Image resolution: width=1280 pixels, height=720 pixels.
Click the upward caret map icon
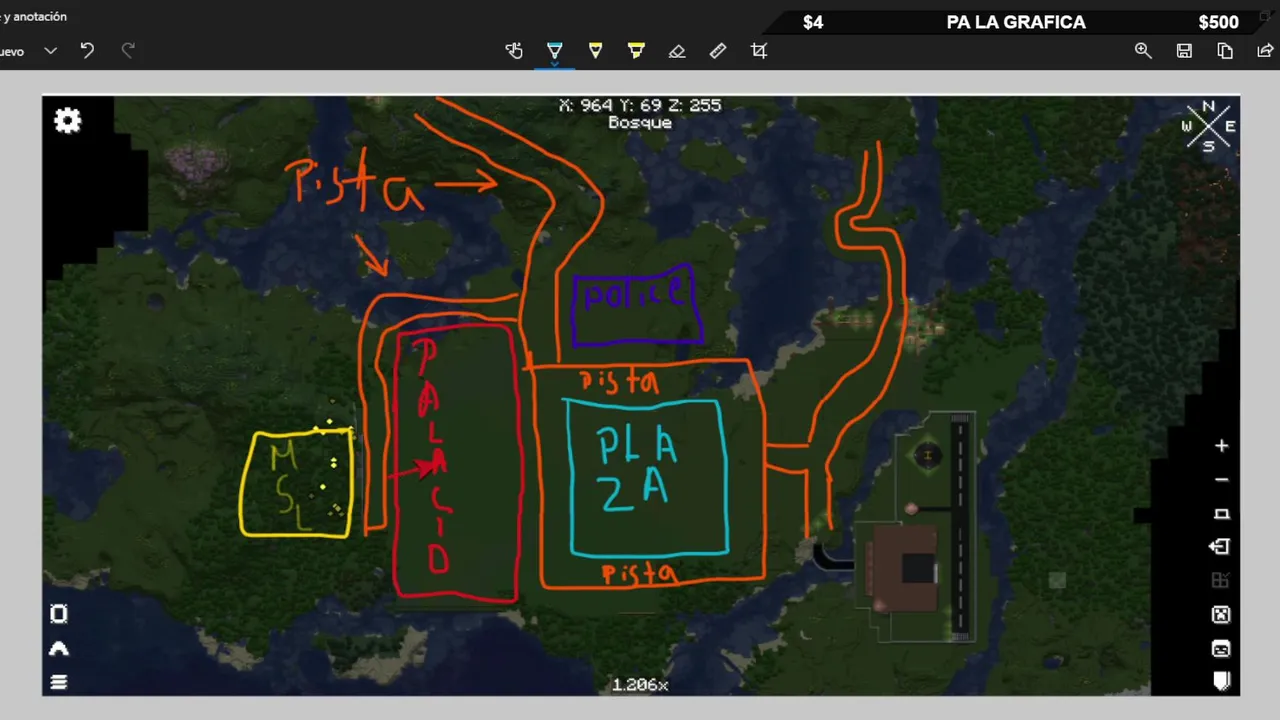pyautogui.click(x=59, y=649)
